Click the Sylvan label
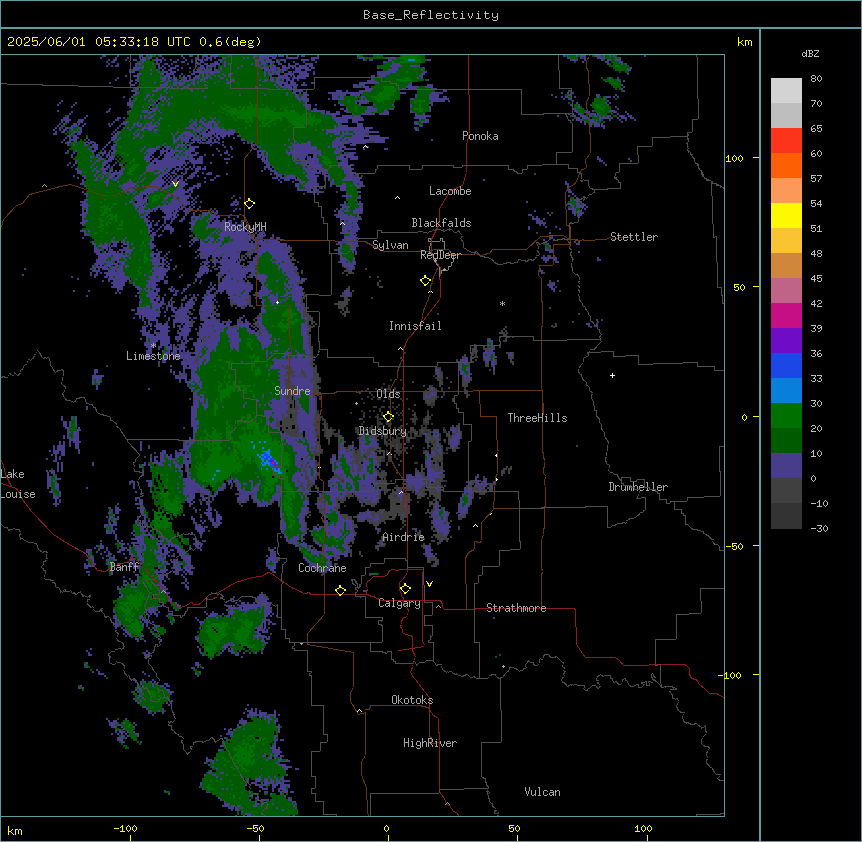The height and width of the screenshot is (842, 862). tap(390, 245)
